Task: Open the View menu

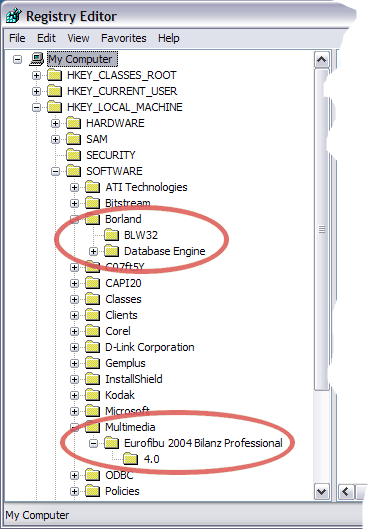Action: (78, 38)
